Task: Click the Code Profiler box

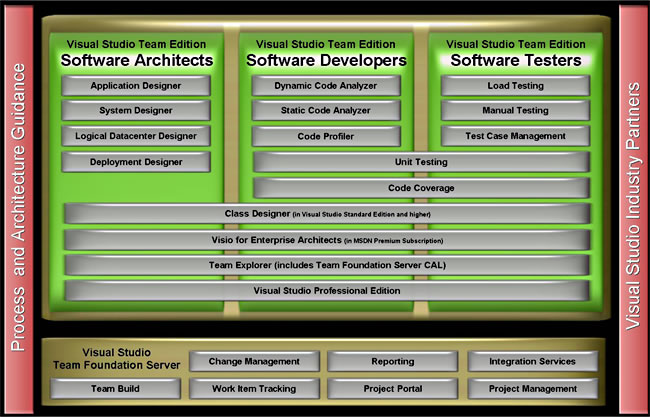Action: (326, 136)
